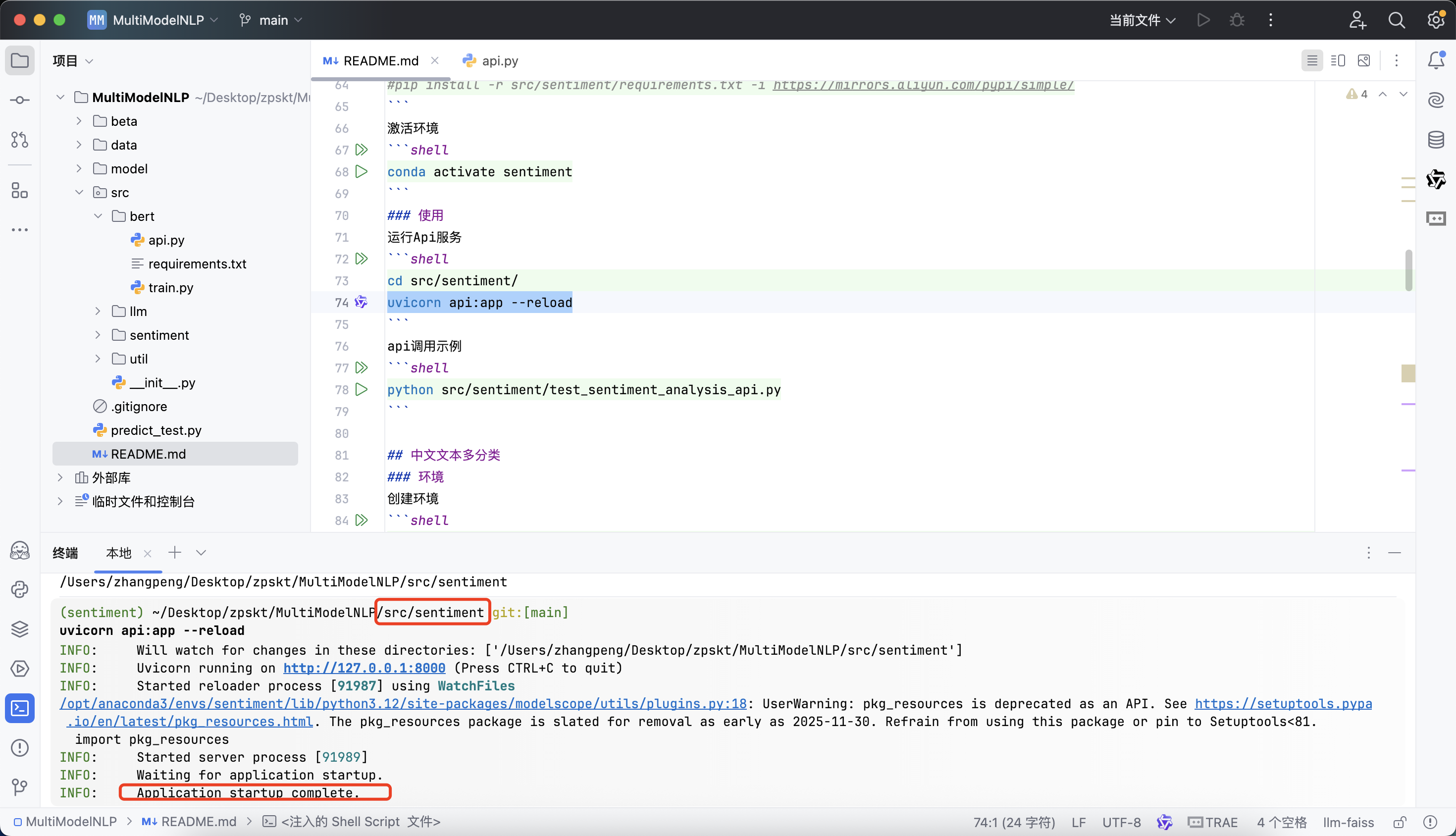
Task: Switch to editor and preview split view
Action: (1338, 60)
